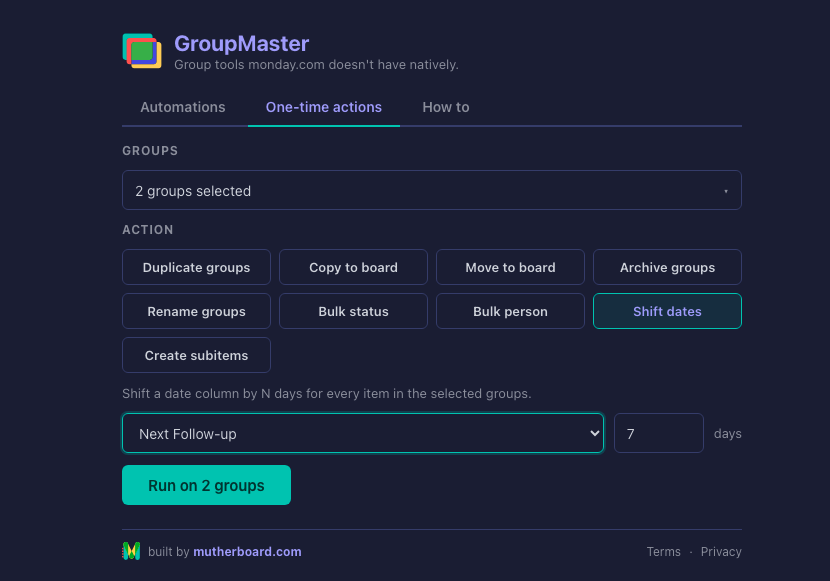The width and height of the screenshot is (830, 581).
Task: Choose the Create subitems action
Action: 196,355
